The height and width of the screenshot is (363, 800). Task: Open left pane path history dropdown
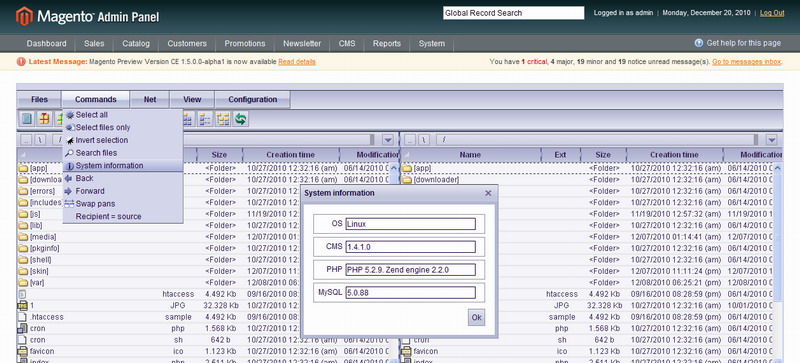(x=388, y=140)
